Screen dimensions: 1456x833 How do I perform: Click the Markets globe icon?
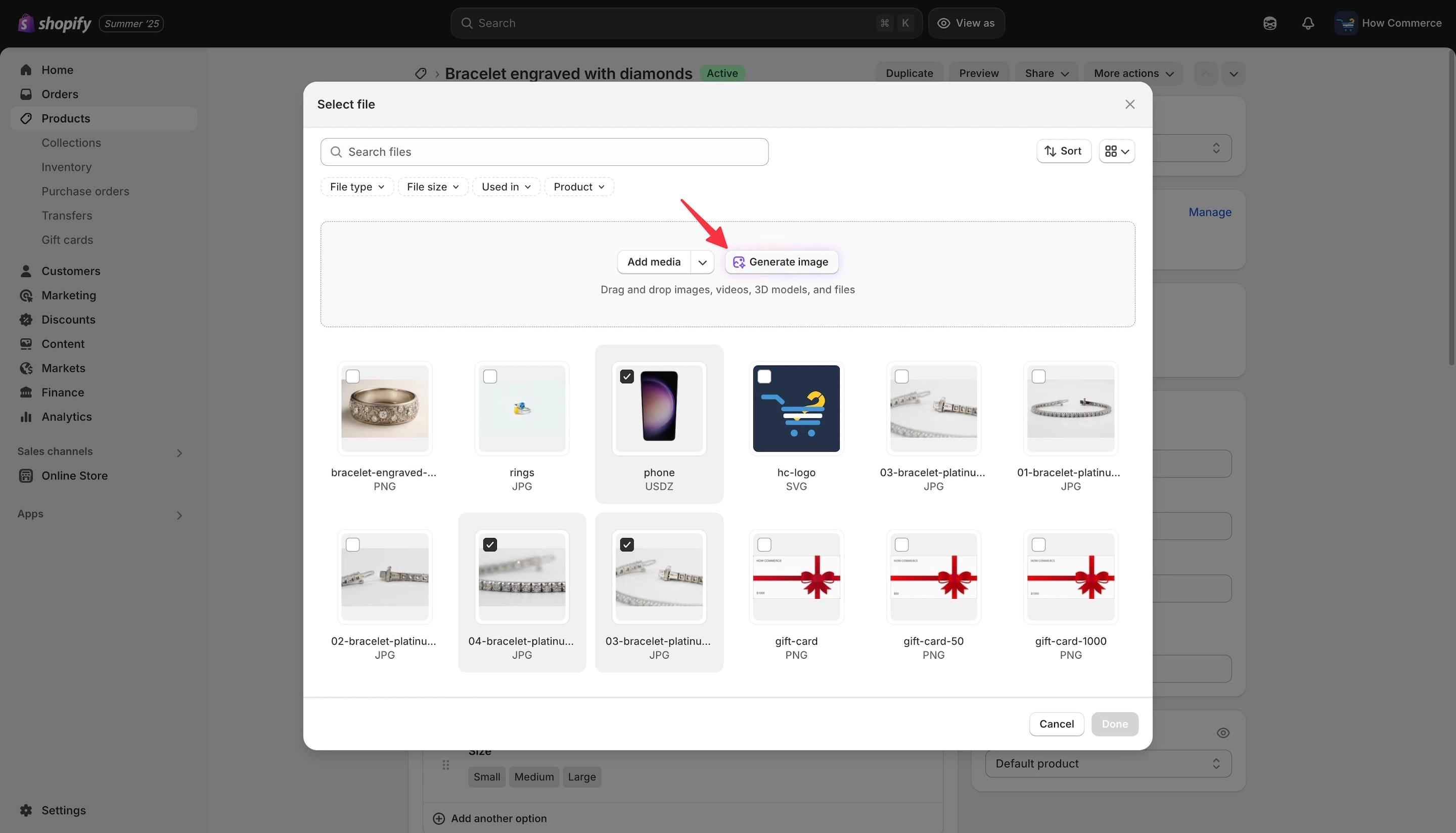tap(26, 368)
